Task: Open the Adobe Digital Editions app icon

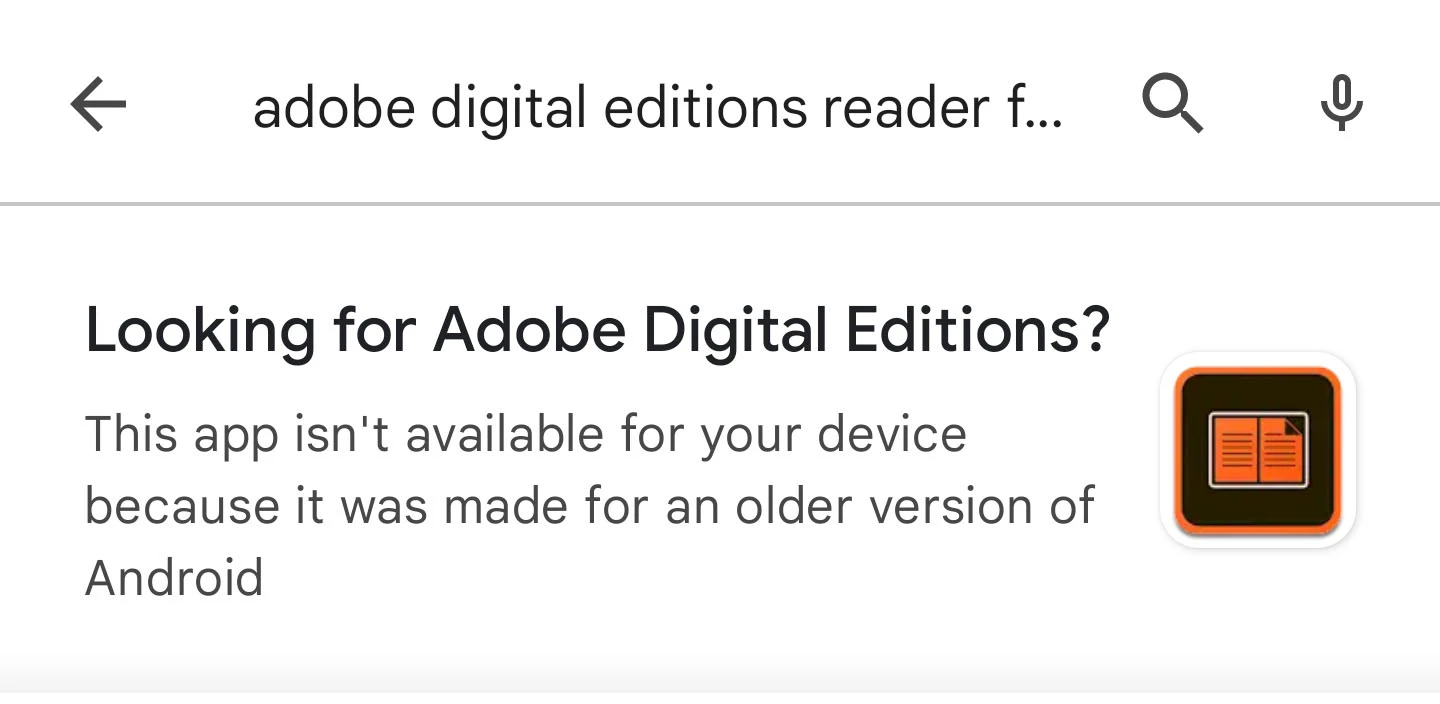Action: [1257, 450]
